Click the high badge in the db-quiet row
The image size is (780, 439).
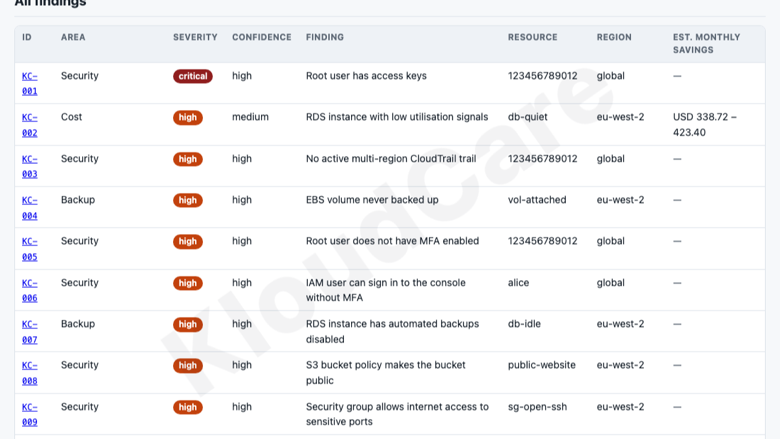click(188, 117)
